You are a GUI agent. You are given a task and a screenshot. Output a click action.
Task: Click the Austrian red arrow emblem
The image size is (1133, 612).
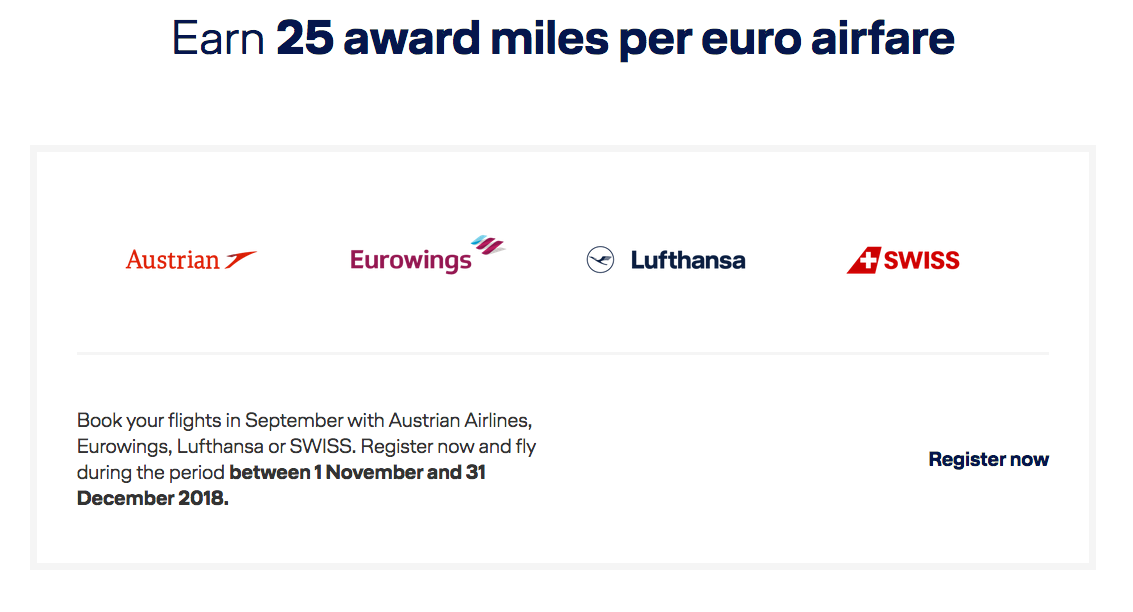[x=241, y=259]
